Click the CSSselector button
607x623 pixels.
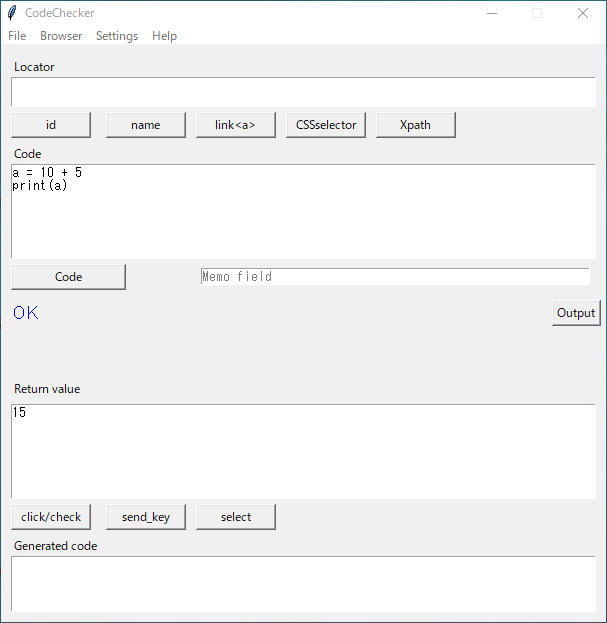[326, 125]
